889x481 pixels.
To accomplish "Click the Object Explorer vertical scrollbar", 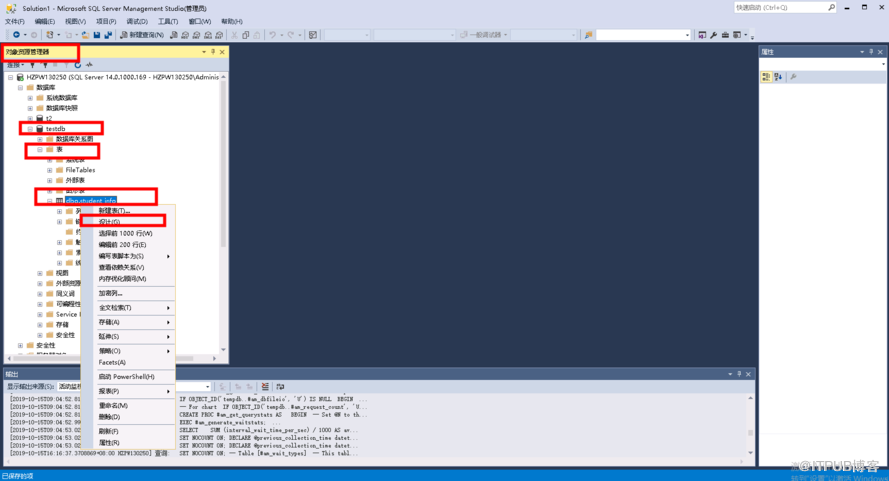I will click(223, 200).
